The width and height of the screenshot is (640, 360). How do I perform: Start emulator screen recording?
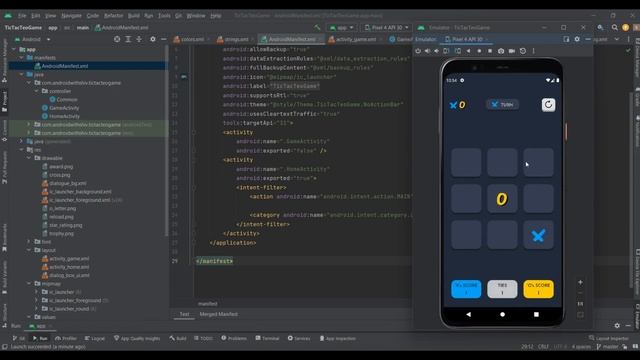point(512,51)
